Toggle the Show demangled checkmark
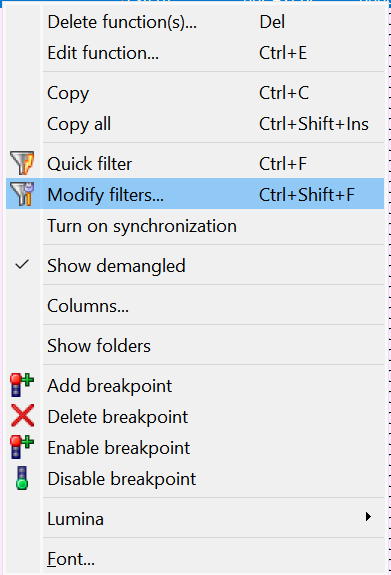 pyautogui.click(x=22, y=265)
